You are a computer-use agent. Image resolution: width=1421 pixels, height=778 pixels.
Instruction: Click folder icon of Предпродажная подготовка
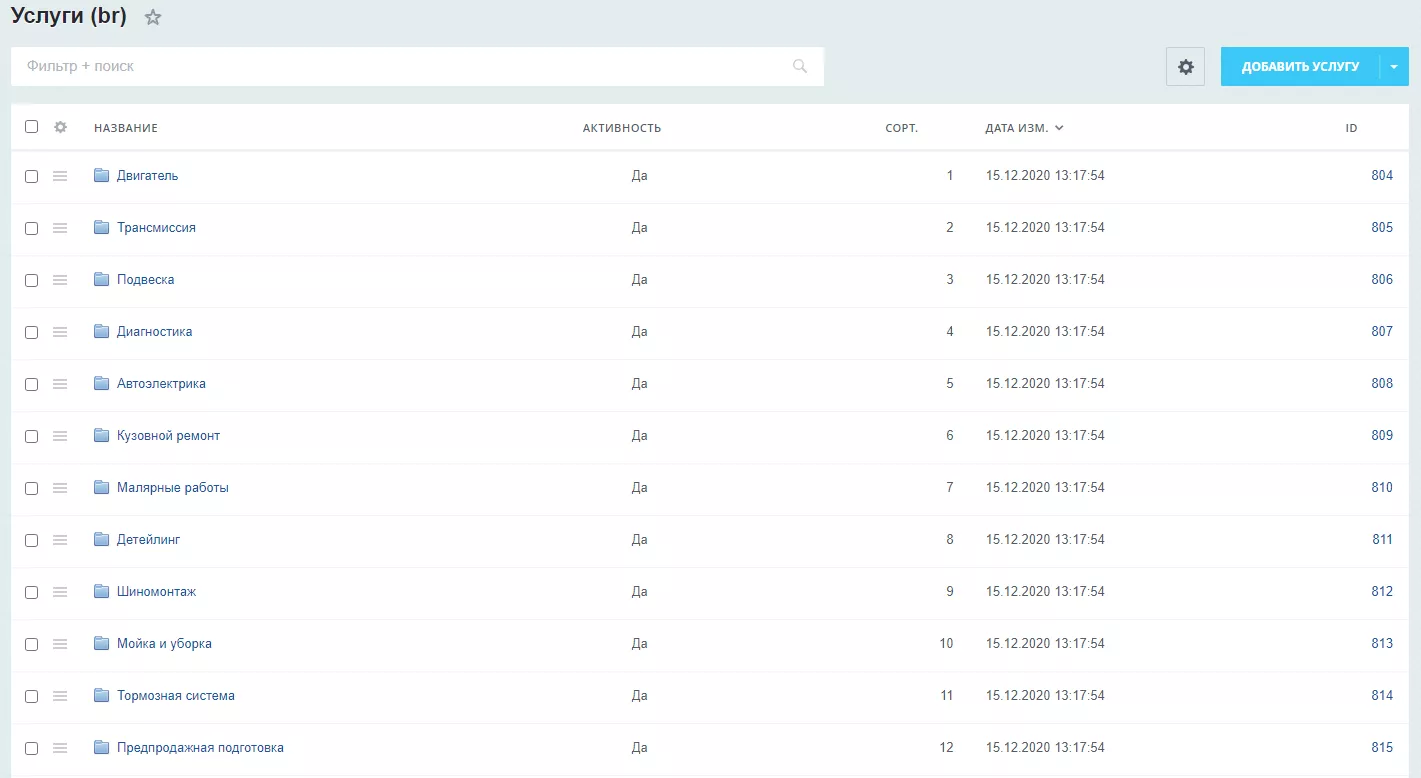[x=101, y=747]
